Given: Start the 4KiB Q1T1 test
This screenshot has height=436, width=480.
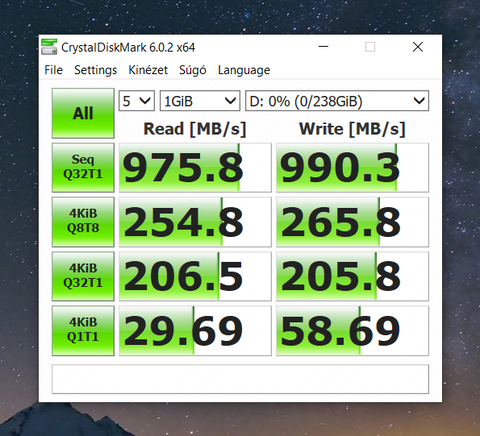Looking at the screenshot, I should point(83,330).
